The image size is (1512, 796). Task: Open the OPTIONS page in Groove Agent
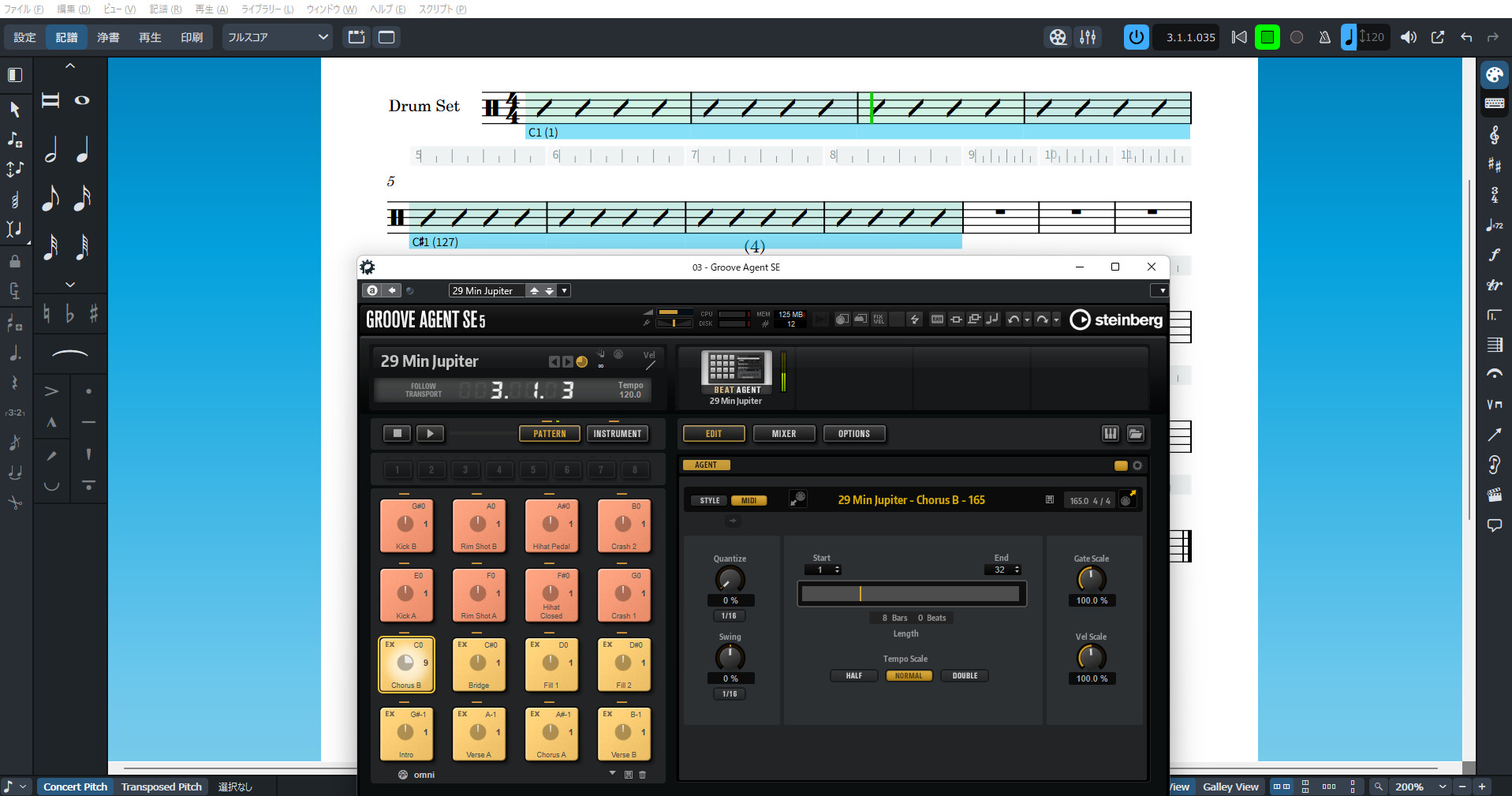point(854,434)
